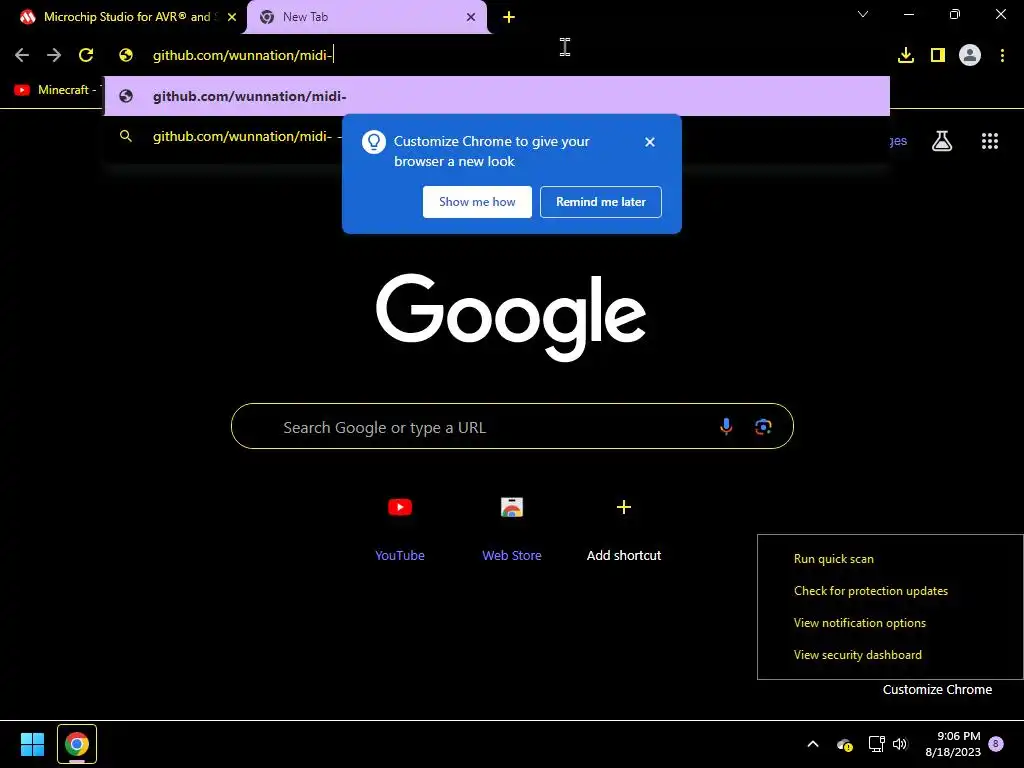
Task: Open the clock showing 9:06 PM
Action: 953,744
